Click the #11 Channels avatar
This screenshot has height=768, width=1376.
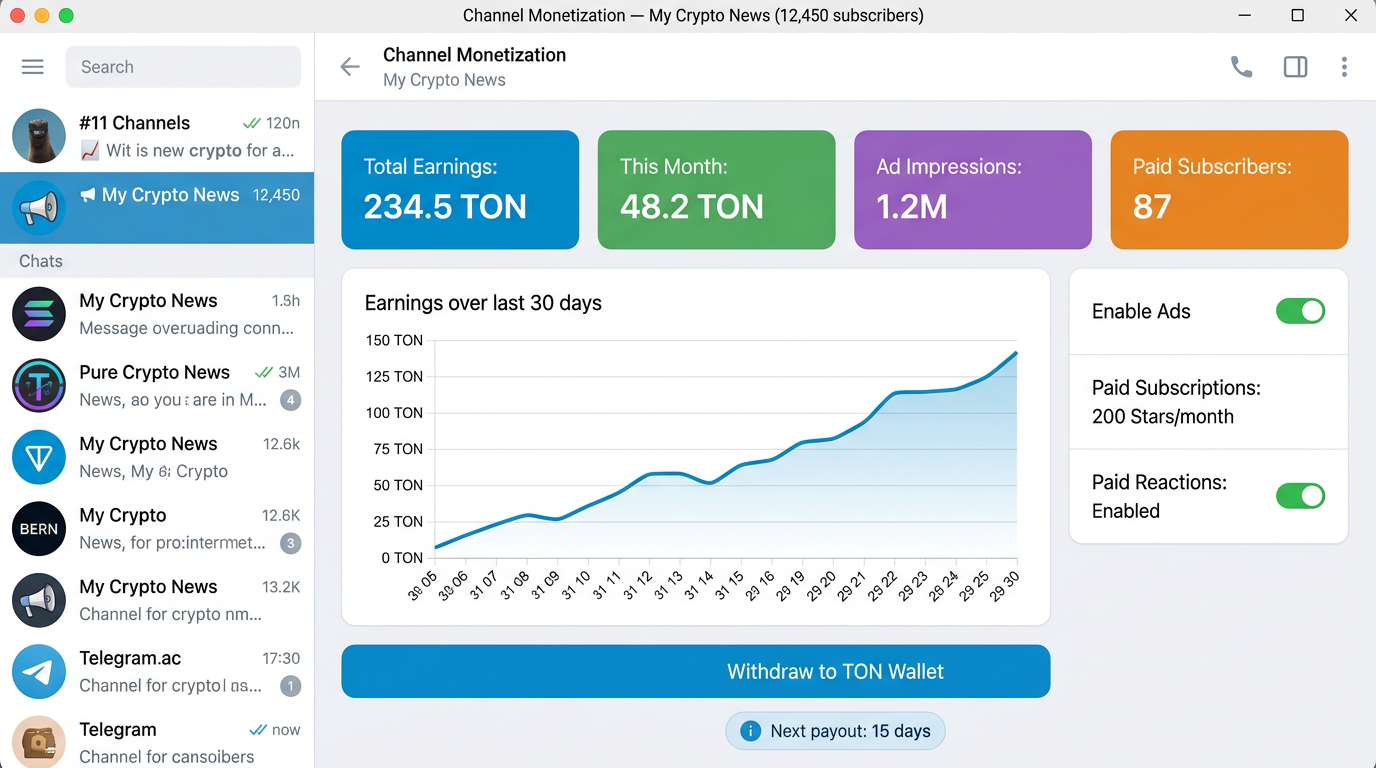39,136
